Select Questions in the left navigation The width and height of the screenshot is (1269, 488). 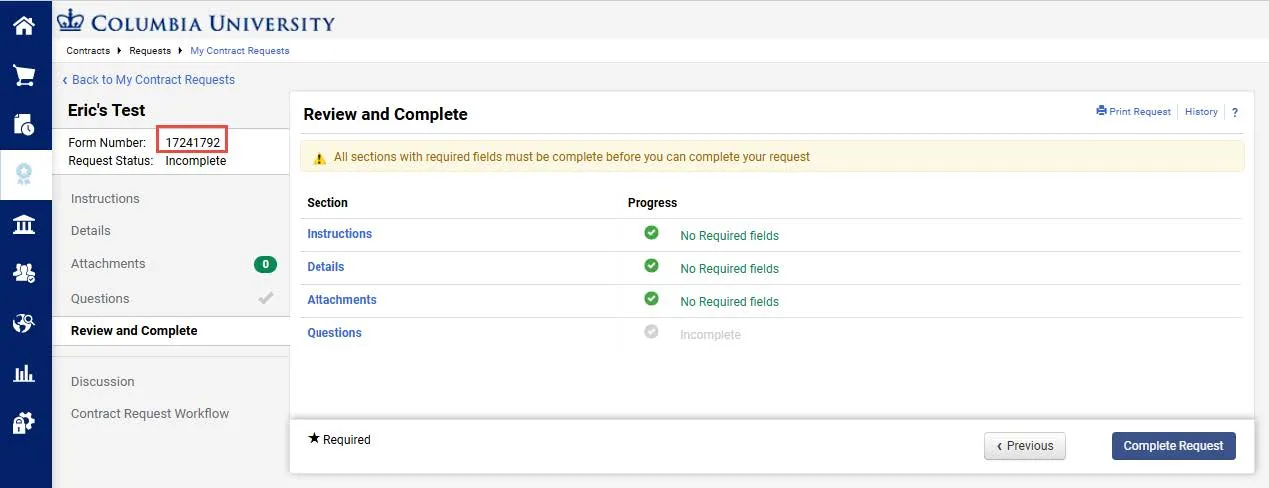point(100,298)
